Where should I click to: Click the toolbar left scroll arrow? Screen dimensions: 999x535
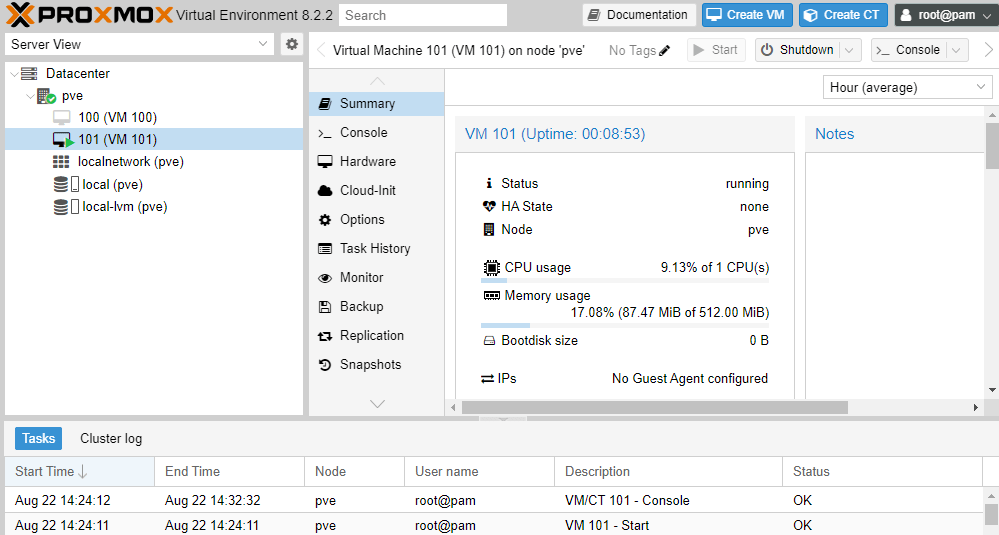coord(322,50)
